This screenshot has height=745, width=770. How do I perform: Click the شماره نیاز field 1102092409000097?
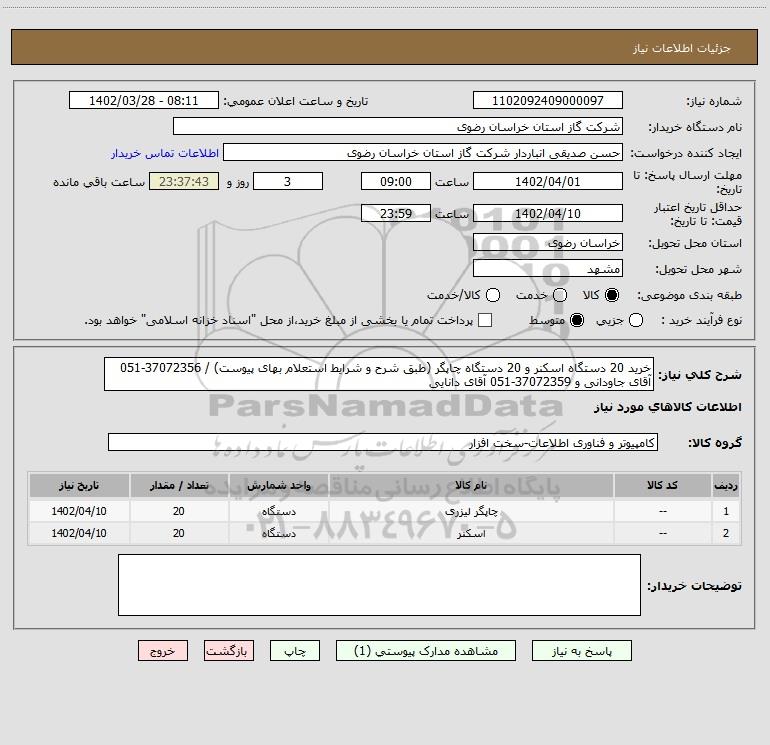(548, 100)
